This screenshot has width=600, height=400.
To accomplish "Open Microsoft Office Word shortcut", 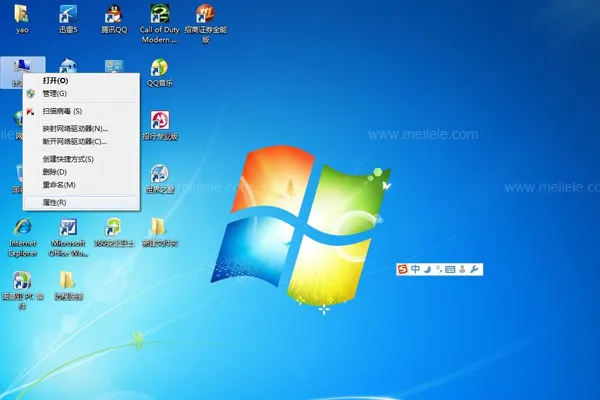I will pos(68,237).
